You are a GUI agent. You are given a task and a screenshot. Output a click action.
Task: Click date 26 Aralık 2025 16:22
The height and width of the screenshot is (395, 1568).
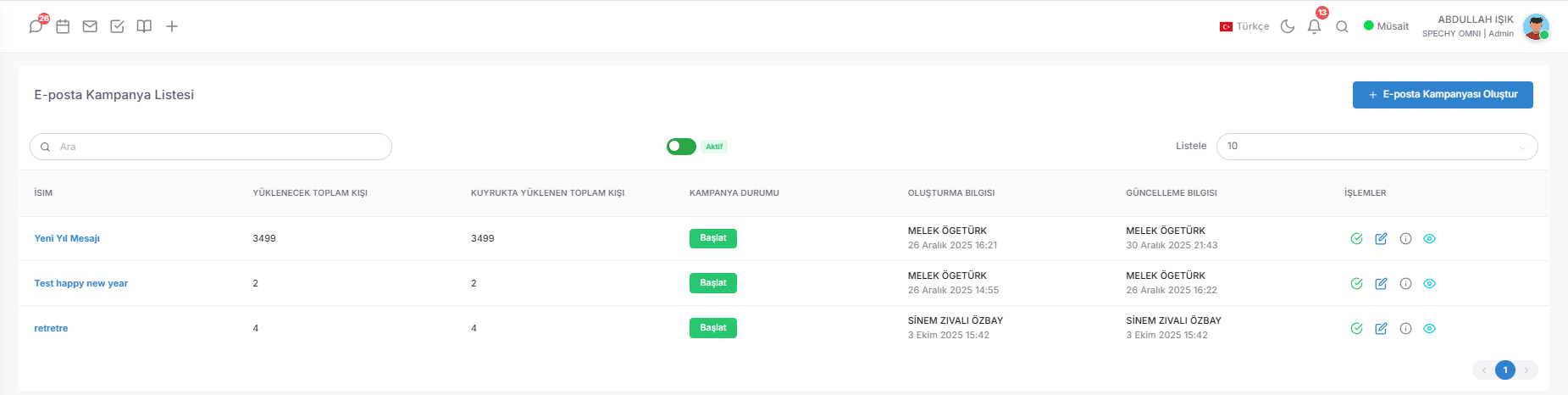click(x=1172, y=290)
